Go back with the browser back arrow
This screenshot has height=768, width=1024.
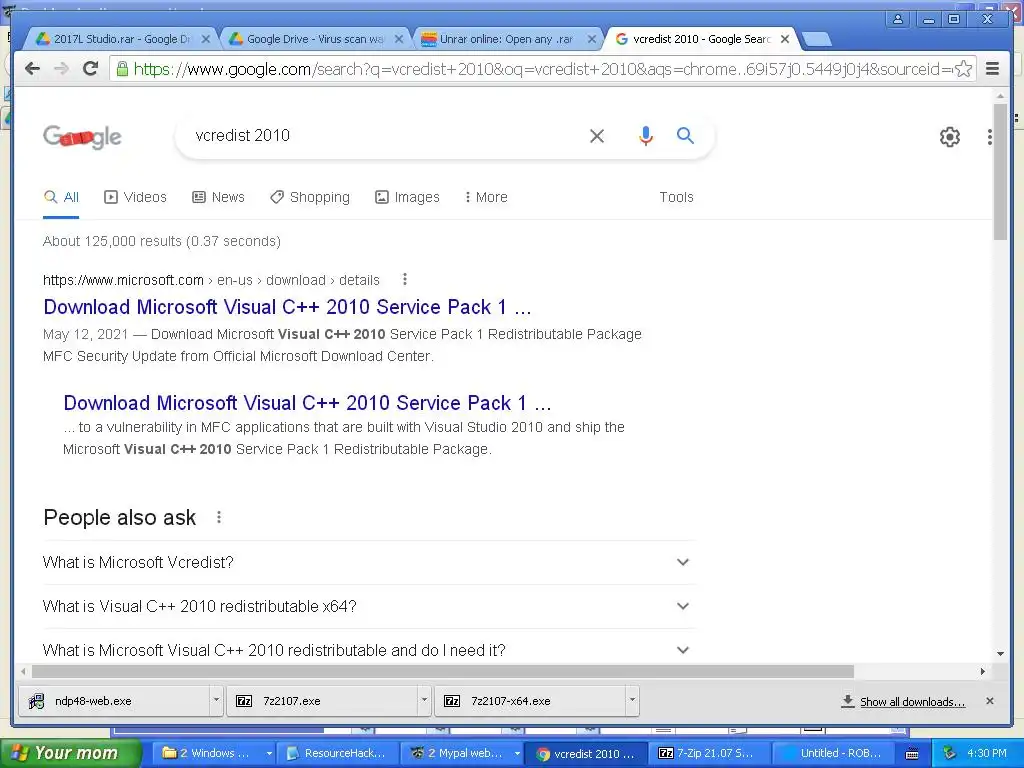32,69
